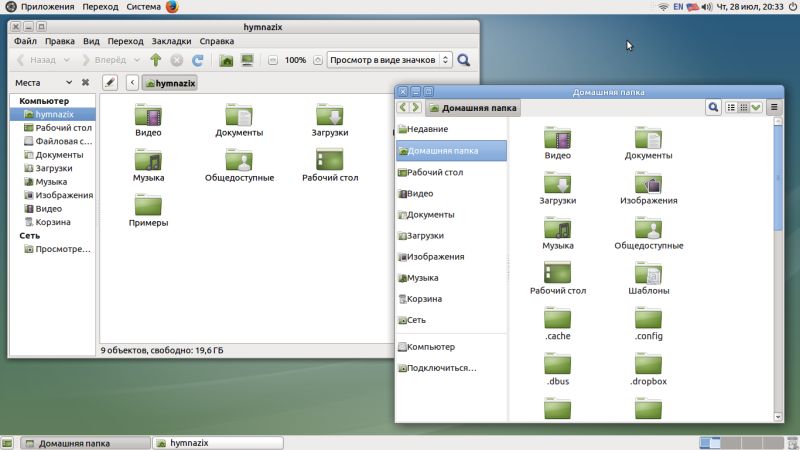This screenshot has width=800, height=450.
Task: Toggle the location edit pencil button
Action: (x=110, y=83)
